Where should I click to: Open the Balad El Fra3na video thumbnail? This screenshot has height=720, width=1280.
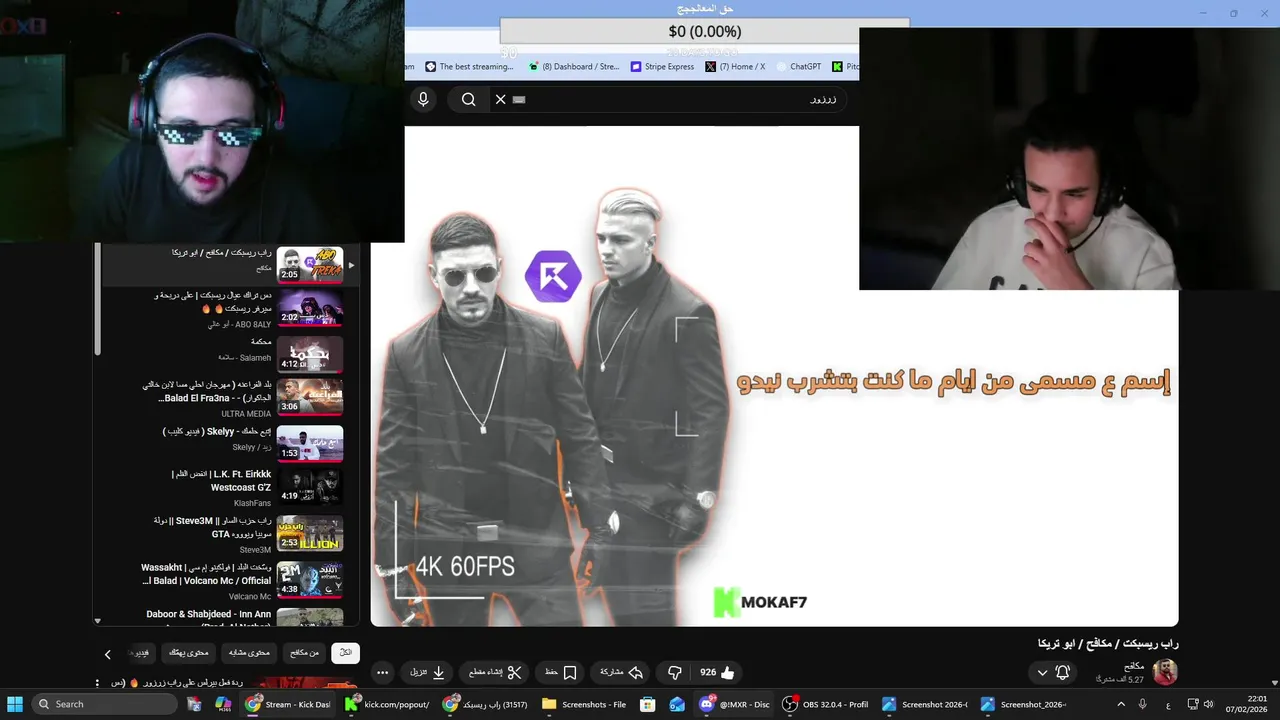pyautogui.click(x=310, y=397)
